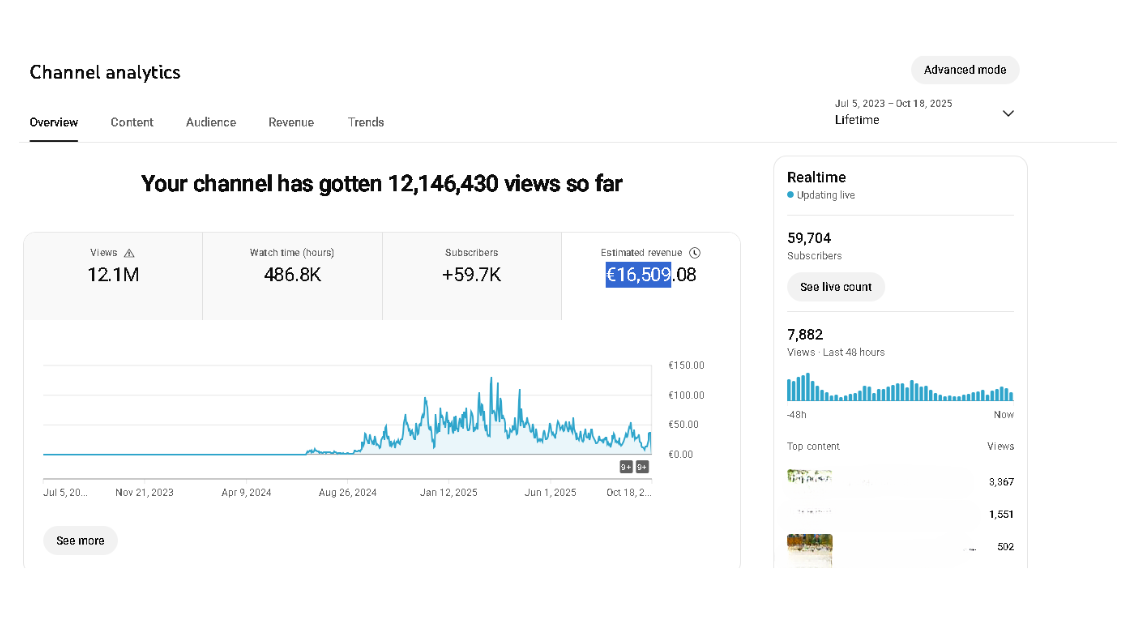Select the Watch time (hours) metric card
Image resolution: width=1128 pixels, height=624 pixels.
292,275
